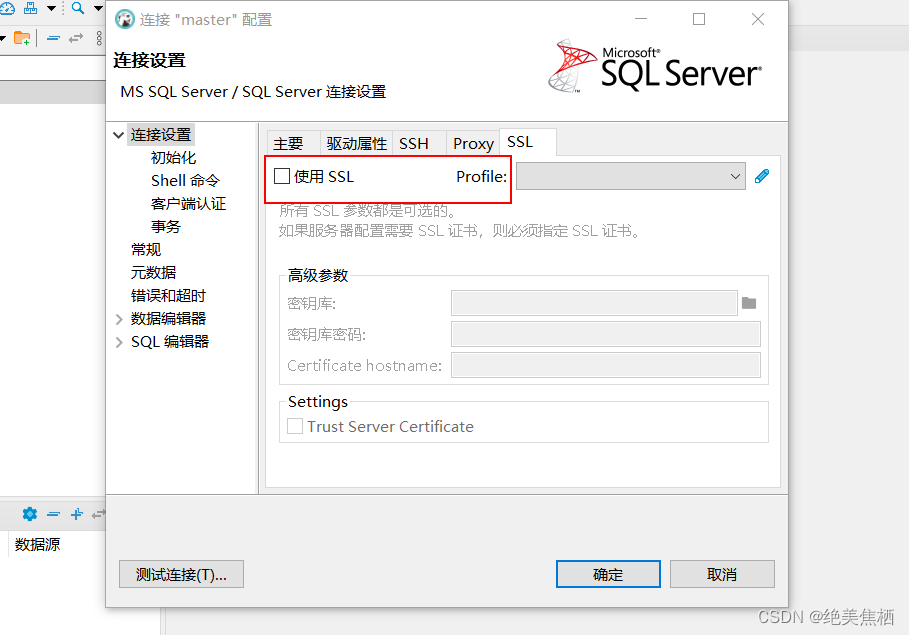This screenshot has height=635, width=909.
Task: Enable the 使用 SSL checkbox
Action: [x=282, y=176]
